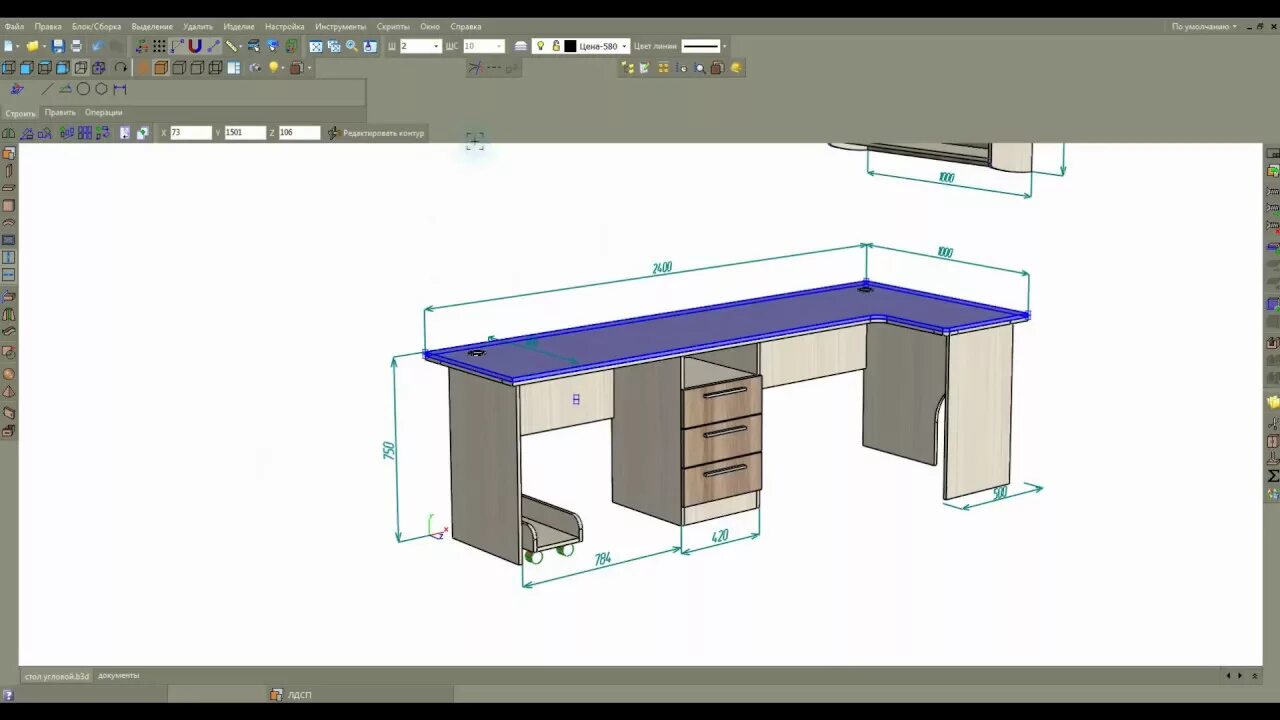Screen dimensions: 1280x720
Task: Open the документы tab
Action: tap(119, 676)
